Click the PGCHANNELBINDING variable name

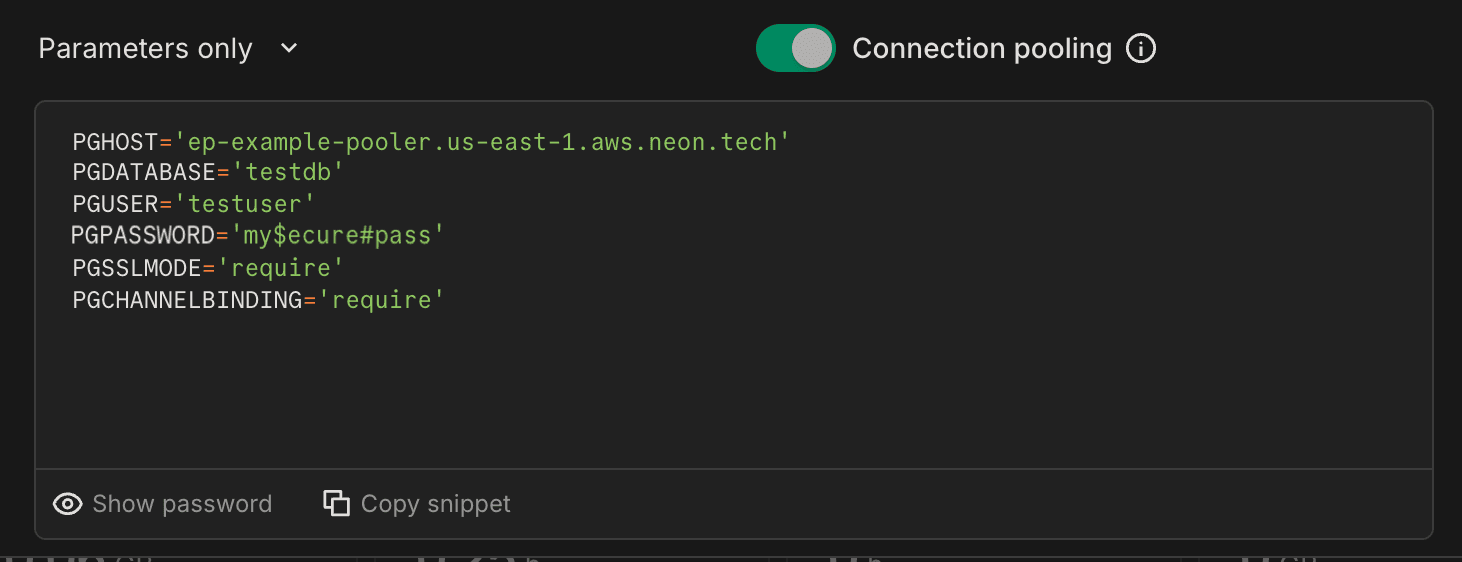187,298
